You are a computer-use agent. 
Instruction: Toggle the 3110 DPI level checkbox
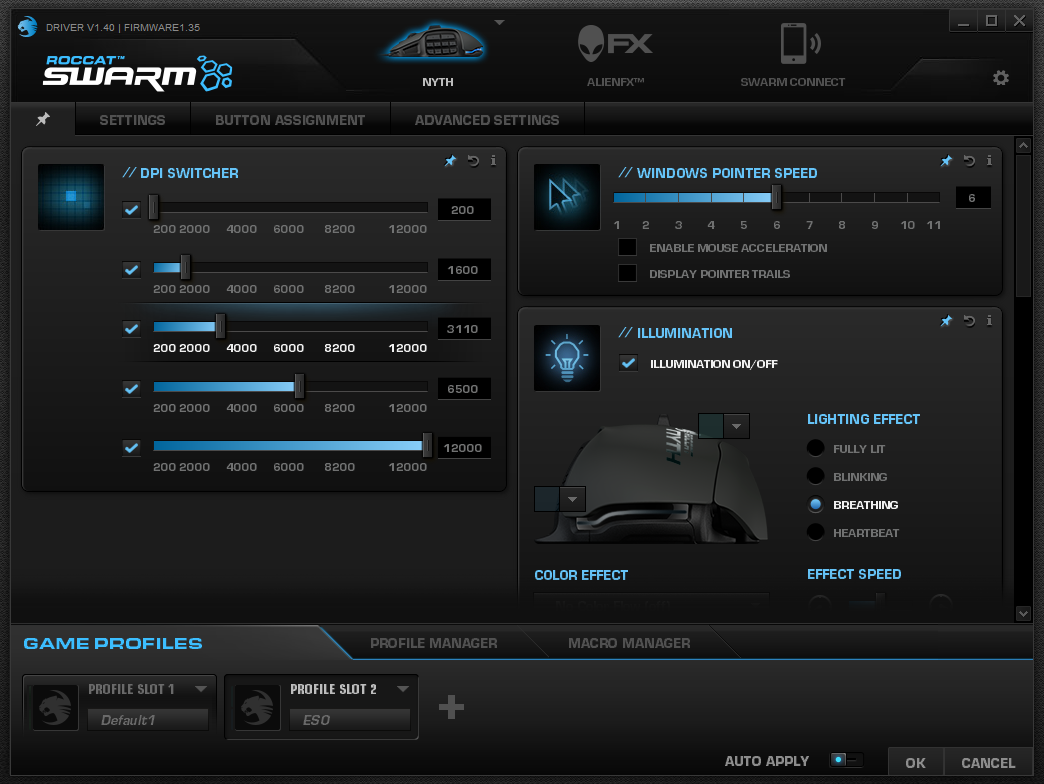pyautogui.click(x=131, y=329)
